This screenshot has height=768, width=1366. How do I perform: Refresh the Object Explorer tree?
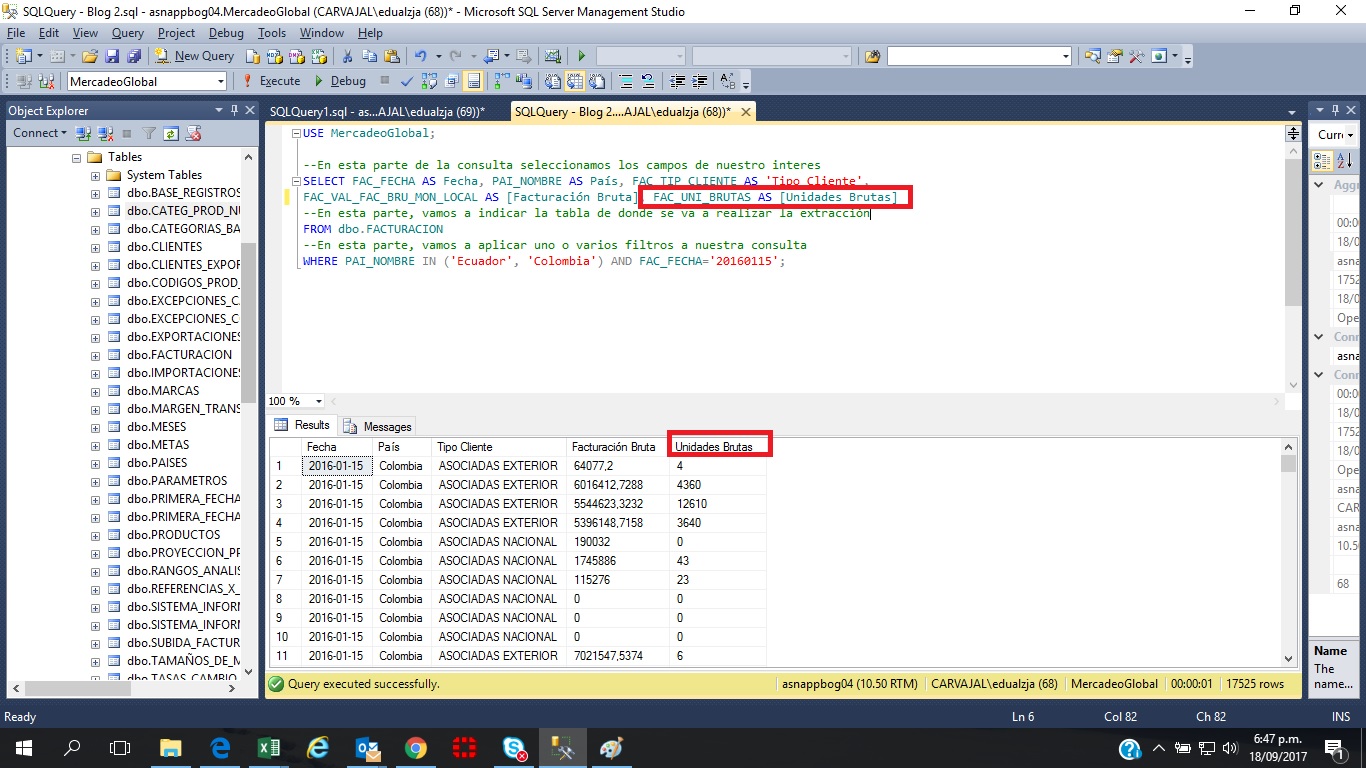[172, 133]
